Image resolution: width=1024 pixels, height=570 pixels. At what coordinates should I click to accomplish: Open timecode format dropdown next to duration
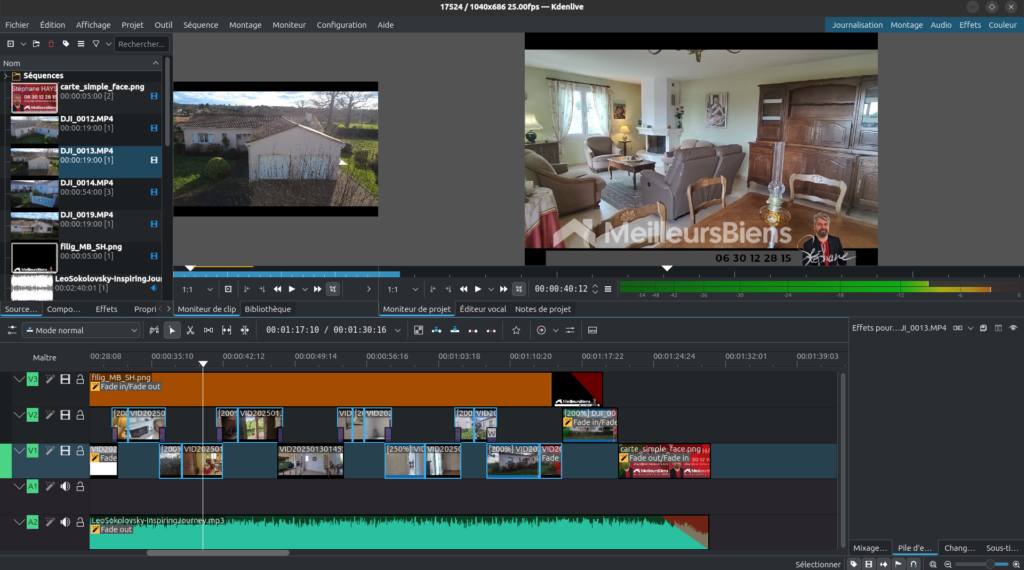pos(398,330)
